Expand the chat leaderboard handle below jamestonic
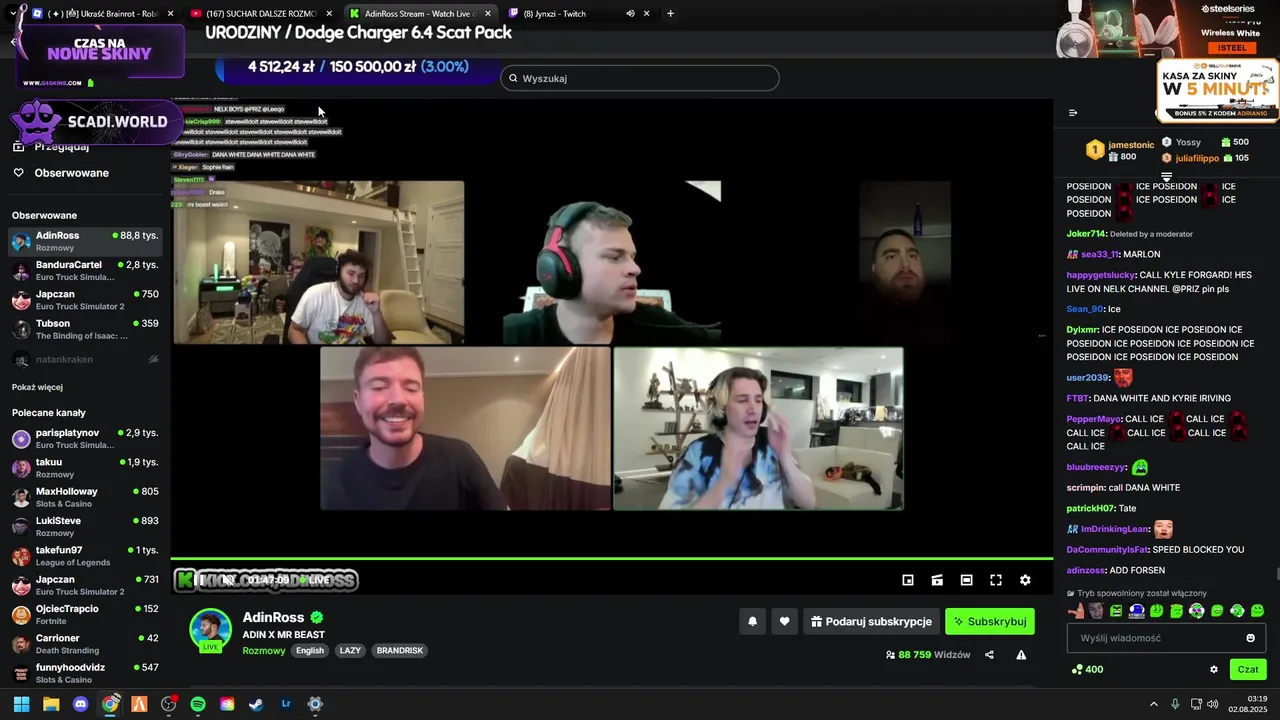 point(1166,177)
